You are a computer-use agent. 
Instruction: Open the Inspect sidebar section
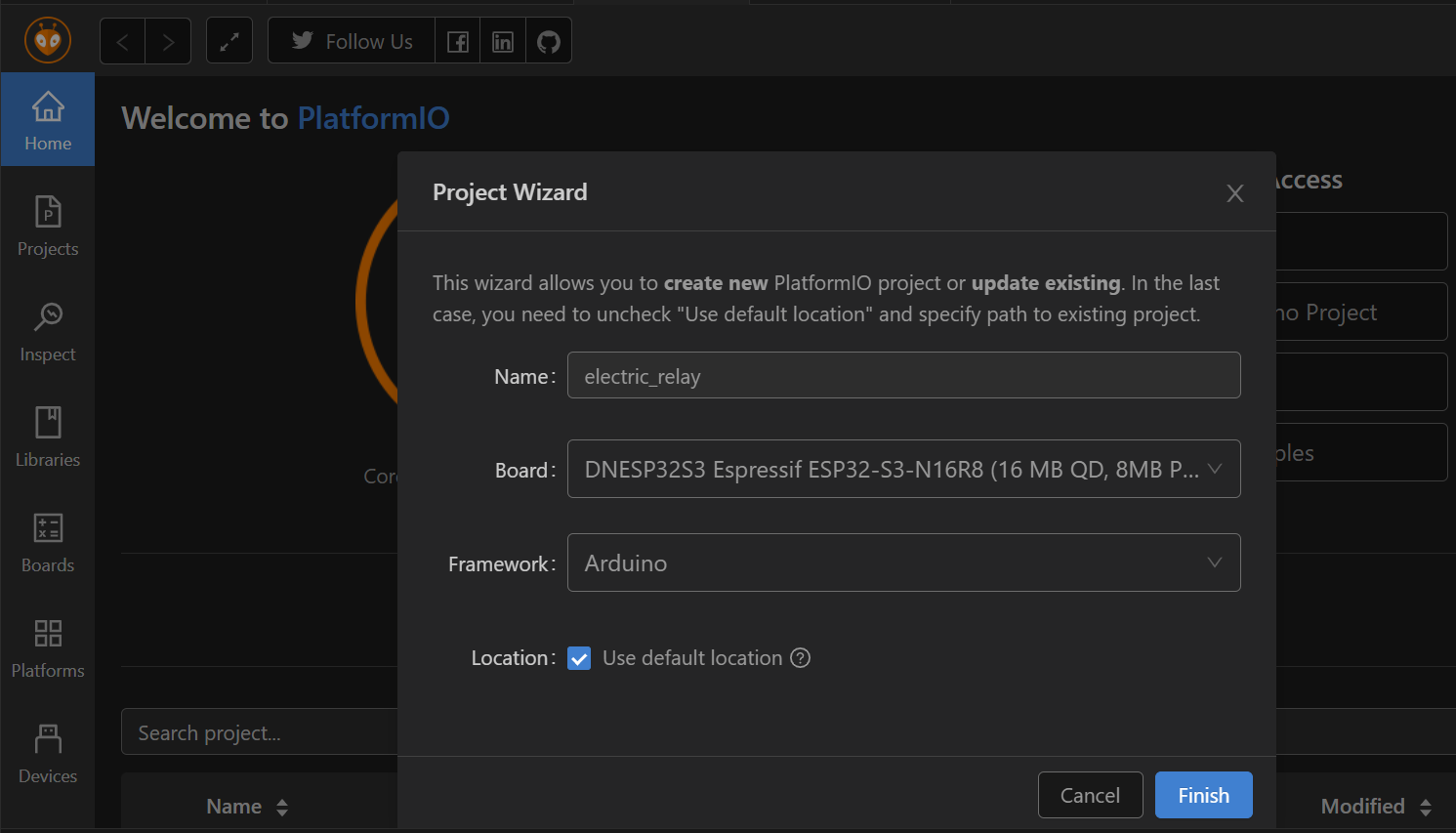[48, 331]
